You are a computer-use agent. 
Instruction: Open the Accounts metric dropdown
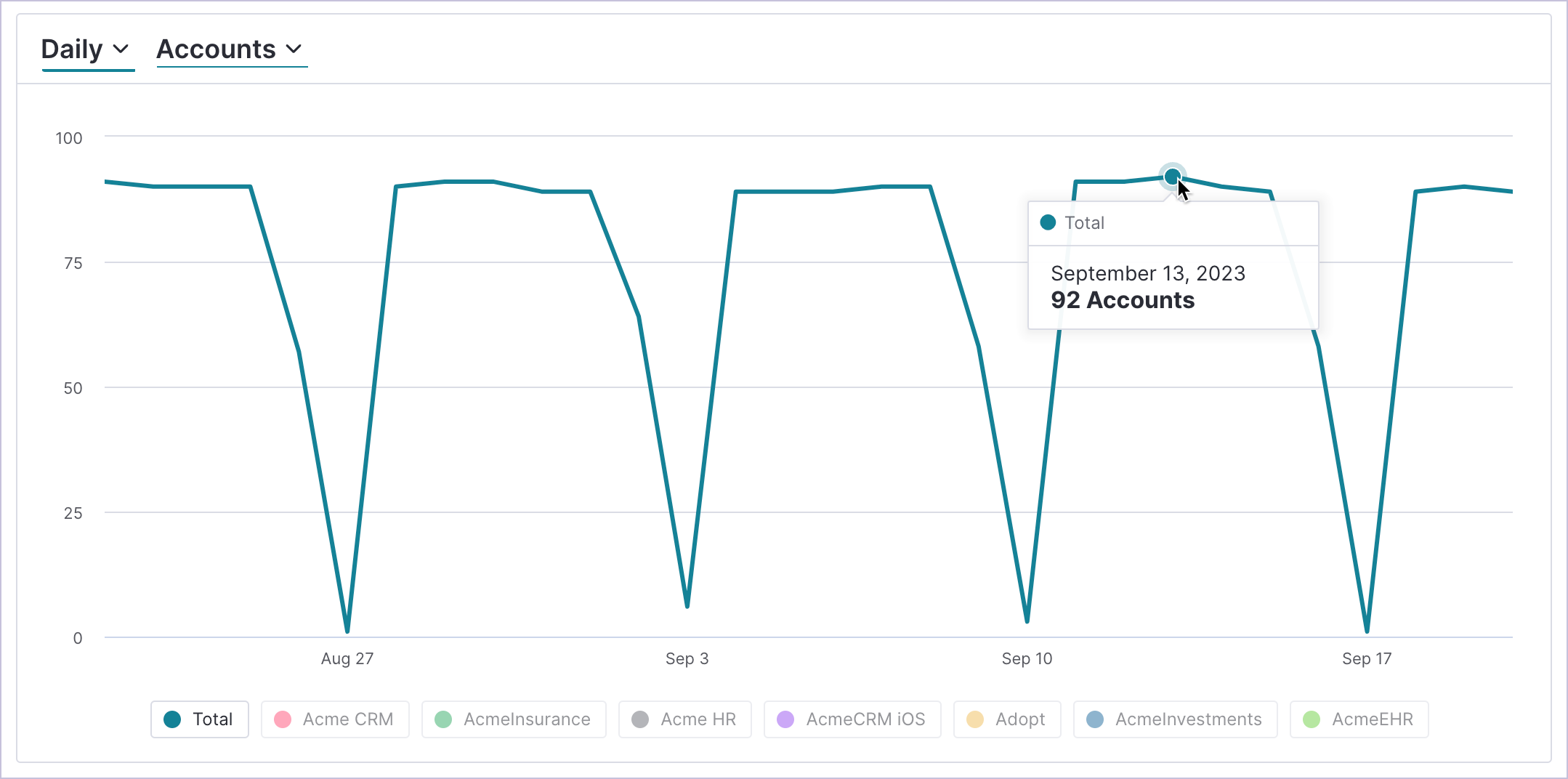coord(230,49)
